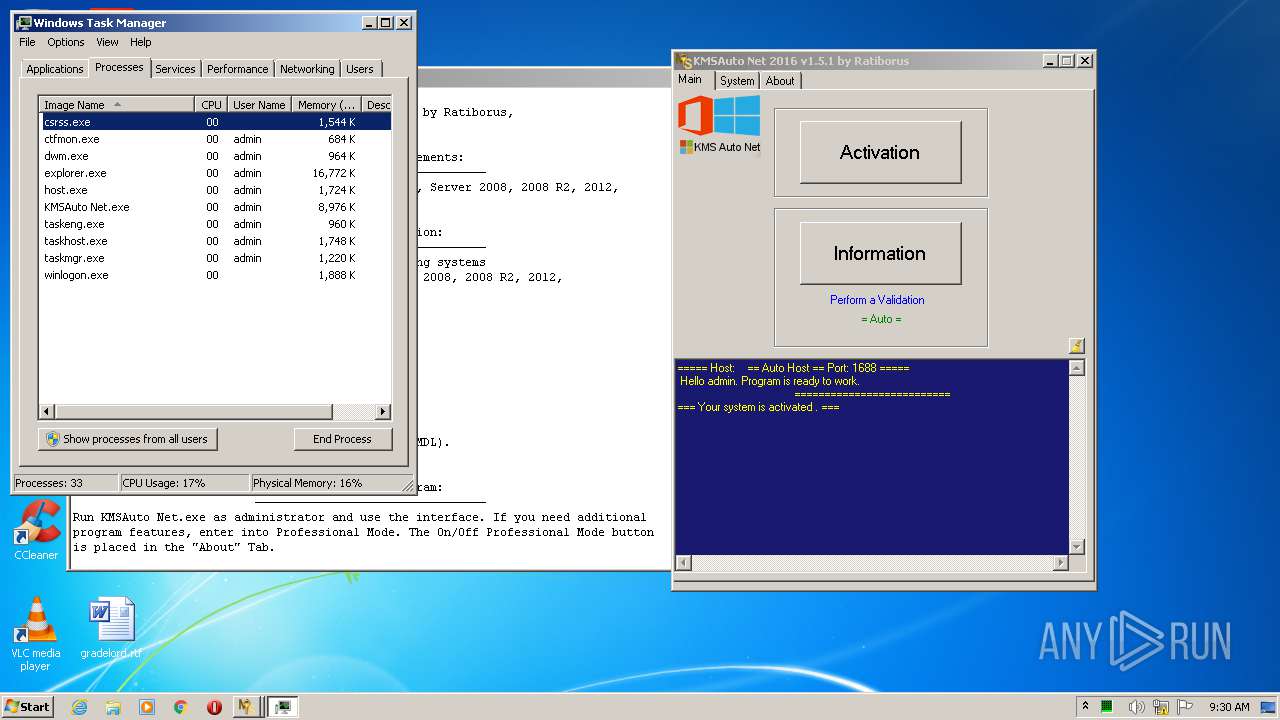Click the Perform a Validation link
The width and height of the screenshot is (1280, 720).
tap(877, 300)
